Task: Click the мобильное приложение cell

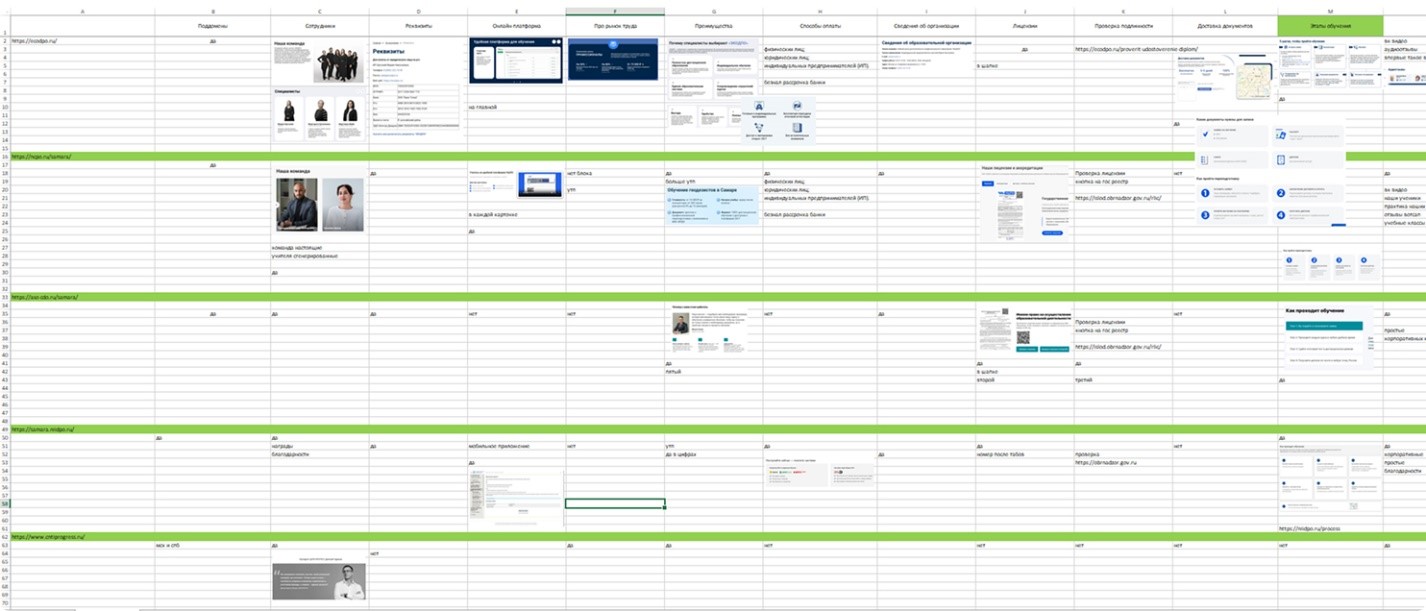Action: click(498, 446)
